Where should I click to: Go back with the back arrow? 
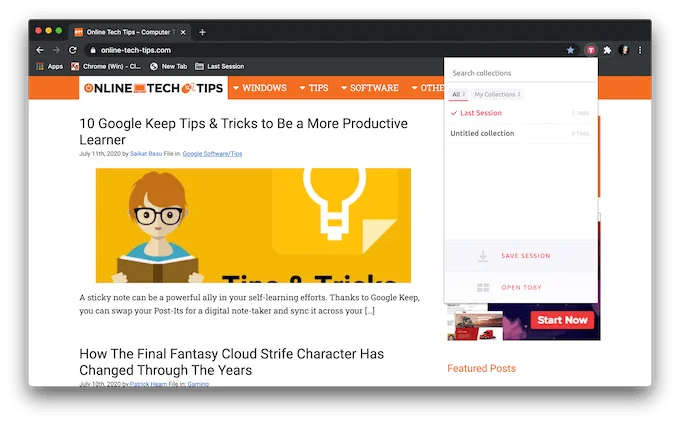tap(40, 50)
